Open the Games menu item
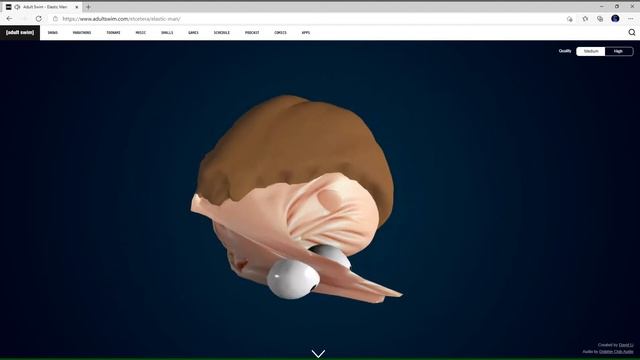This screenshot has height=360, width=640. (x=193, y=33)
